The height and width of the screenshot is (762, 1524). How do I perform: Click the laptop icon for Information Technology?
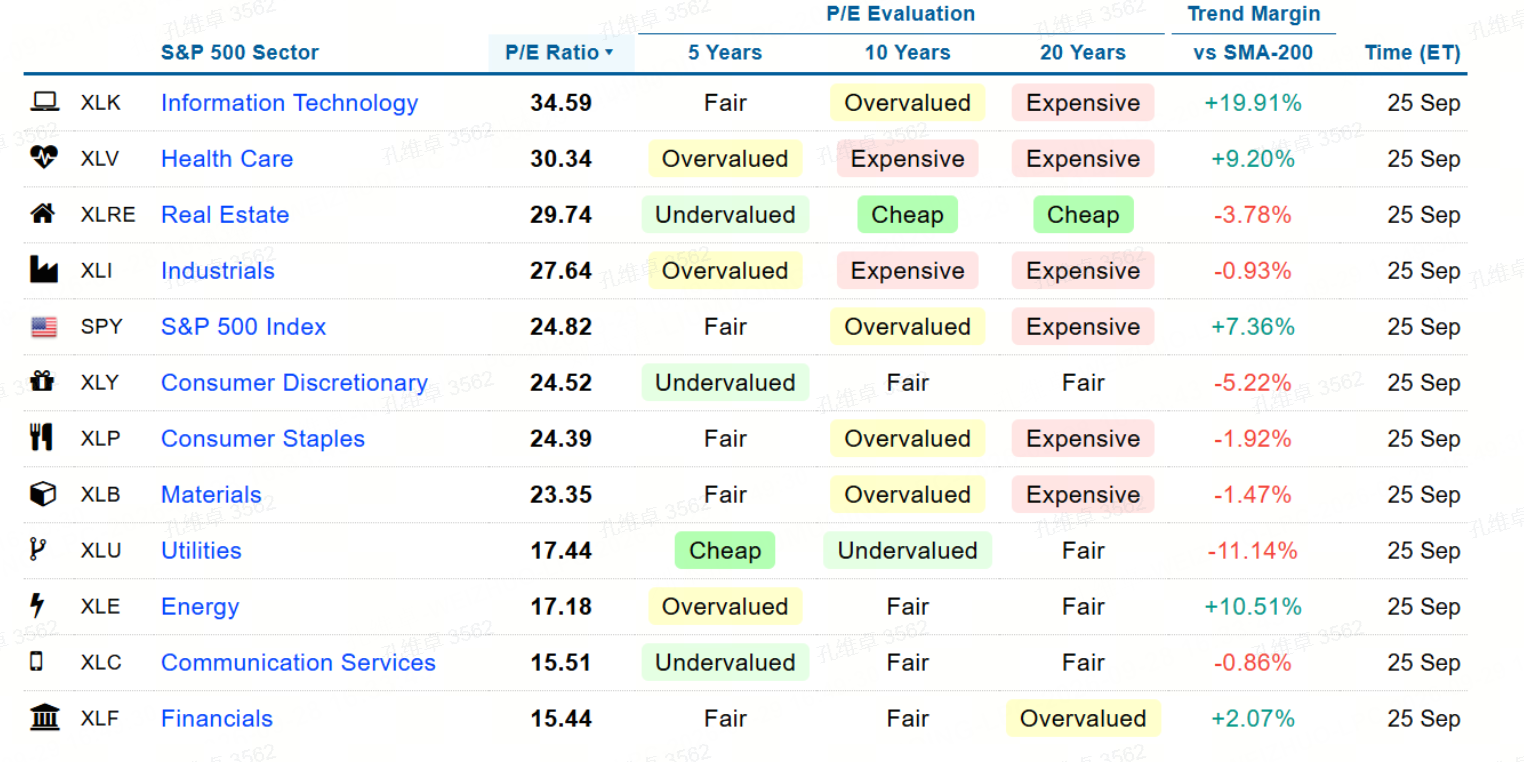[44, 102]
